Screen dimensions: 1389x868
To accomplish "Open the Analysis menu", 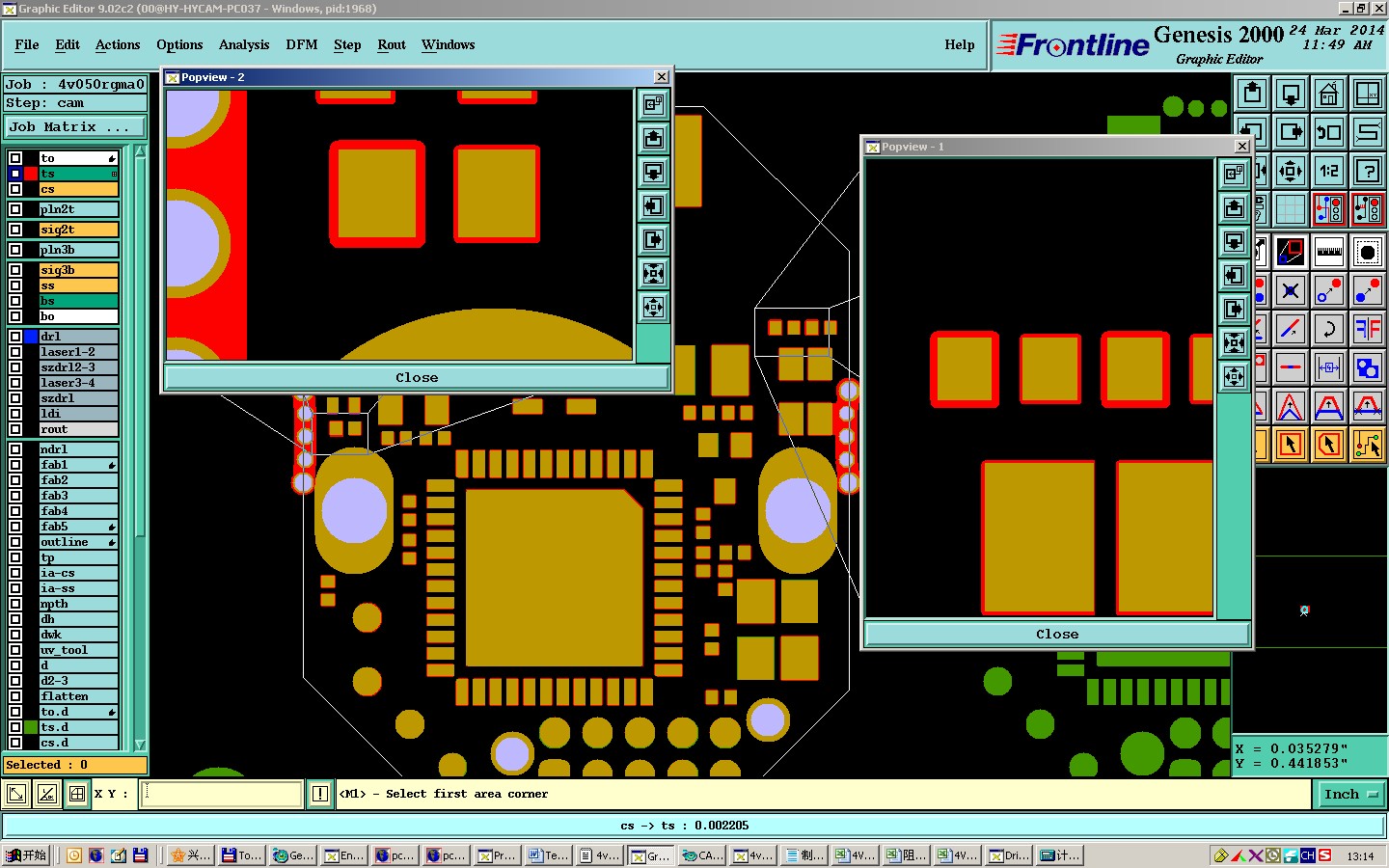I will click(x=244, y=44).
